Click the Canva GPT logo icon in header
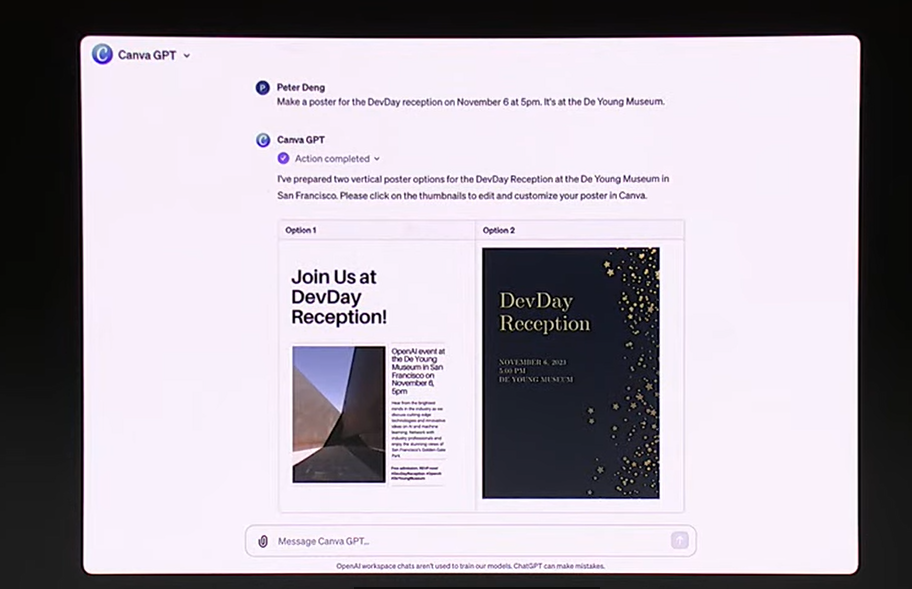 pyautogui.click(x=102, y=55)
